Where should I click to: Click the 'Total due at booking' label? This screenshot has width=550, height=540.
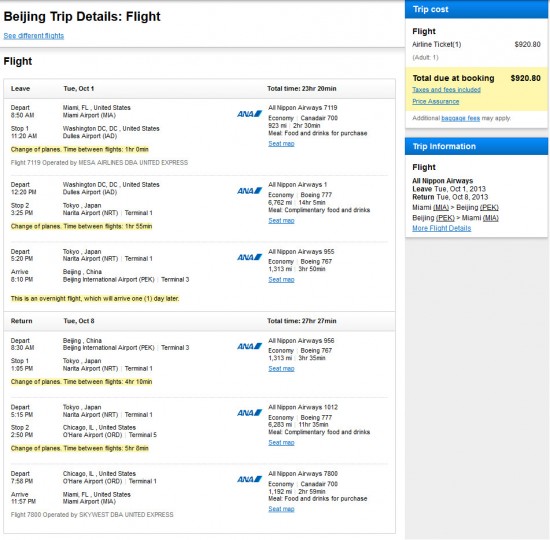tap(453, 78)
